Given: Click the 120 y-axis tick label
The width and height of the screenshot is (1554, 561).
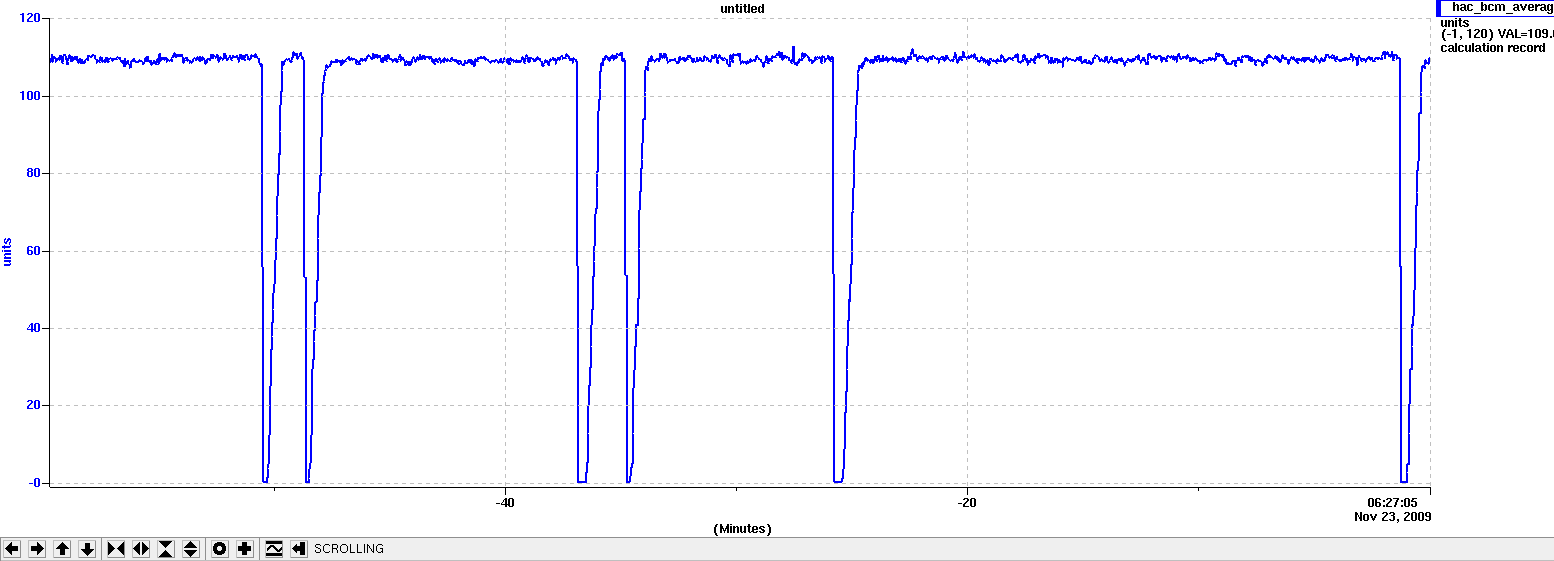Looking at the screenshot, I should click(30, 18).
